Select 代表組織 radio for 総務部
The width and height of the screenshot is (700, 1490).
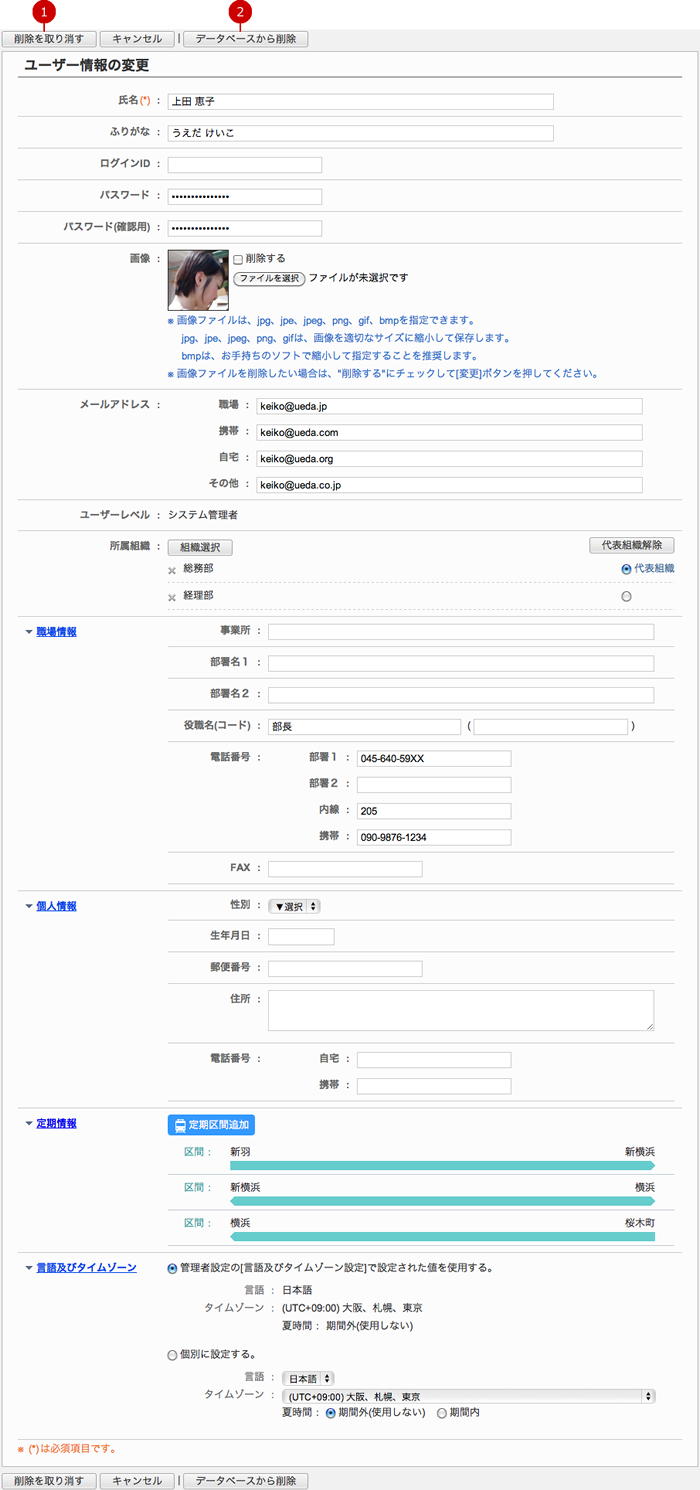point(626,568)
